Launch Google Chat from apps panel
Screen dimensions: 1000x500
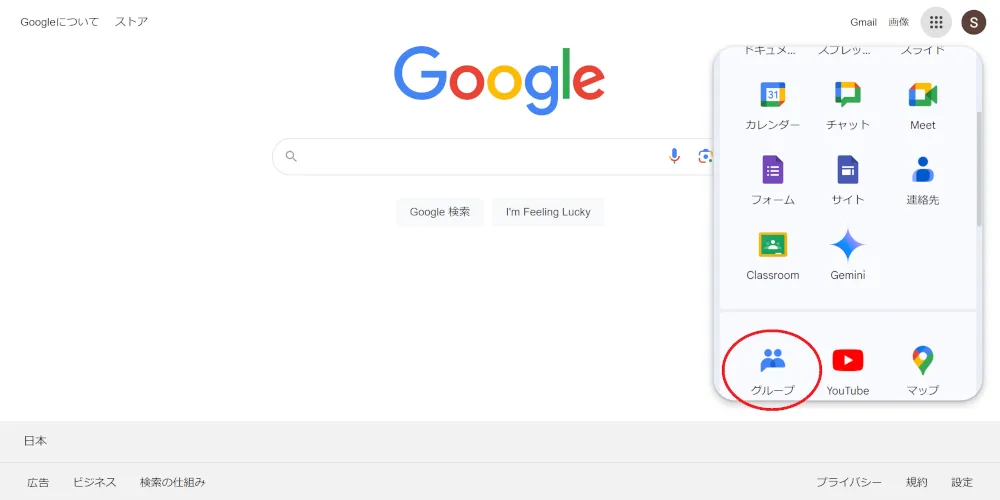point(847,105)
